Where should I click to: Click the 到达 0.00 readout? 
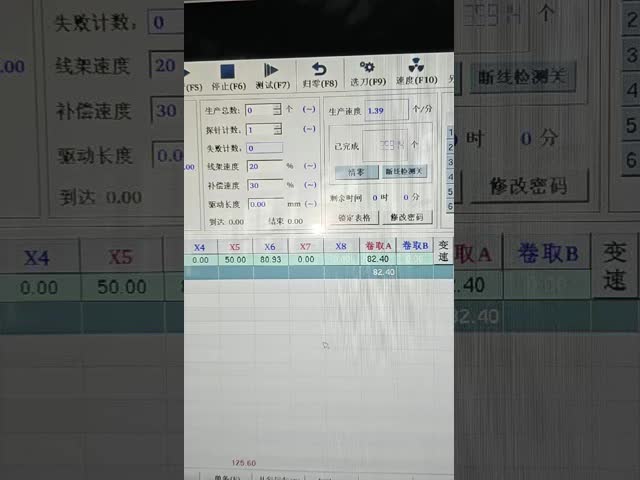click(227, 222)
